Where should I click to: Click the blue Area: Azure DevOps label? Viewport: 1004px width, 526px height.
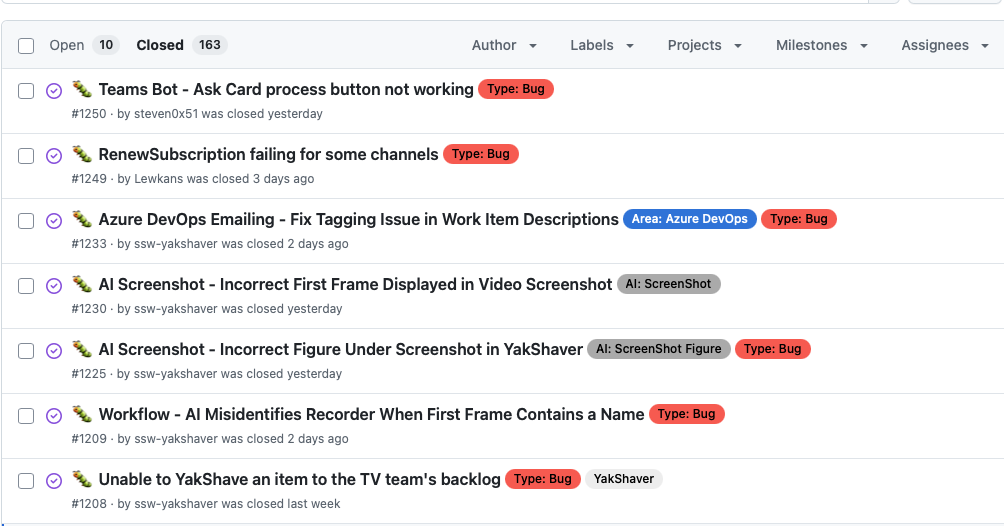(x=689, y=219)
